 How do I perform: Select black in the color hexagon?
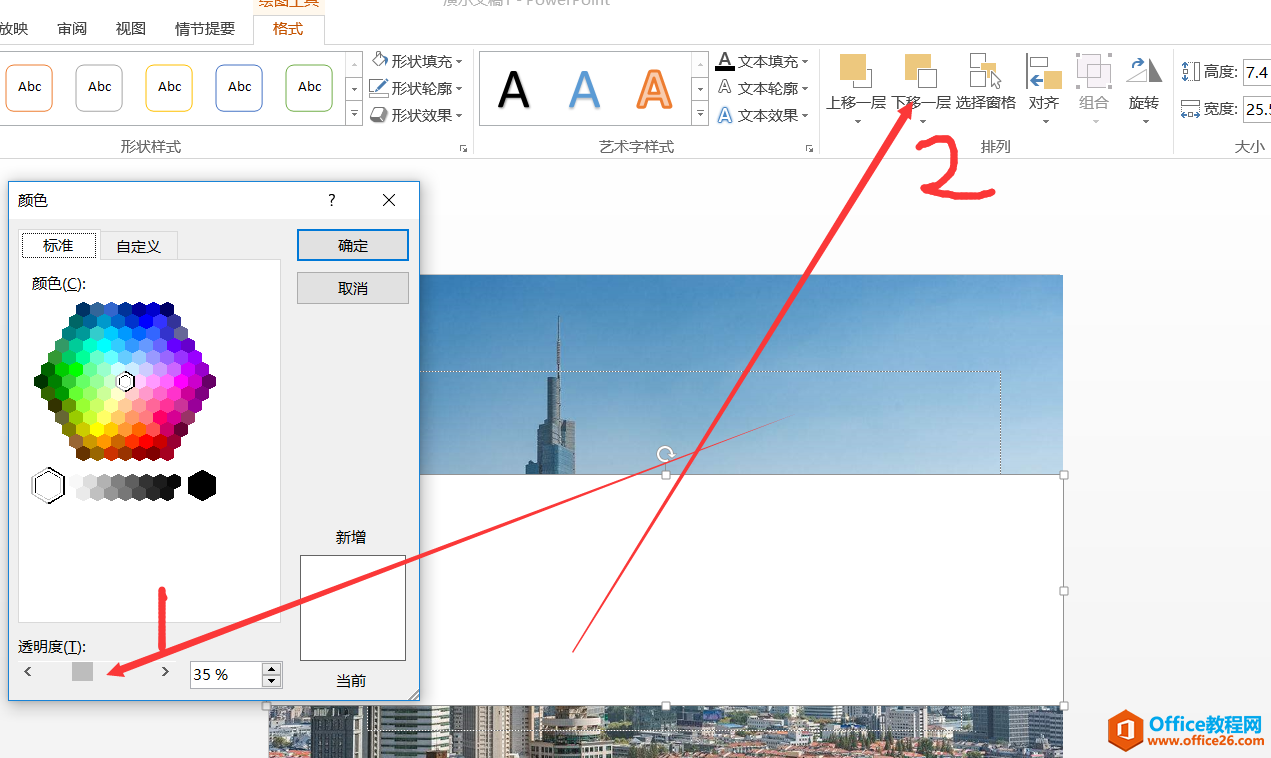click(200, 485)
